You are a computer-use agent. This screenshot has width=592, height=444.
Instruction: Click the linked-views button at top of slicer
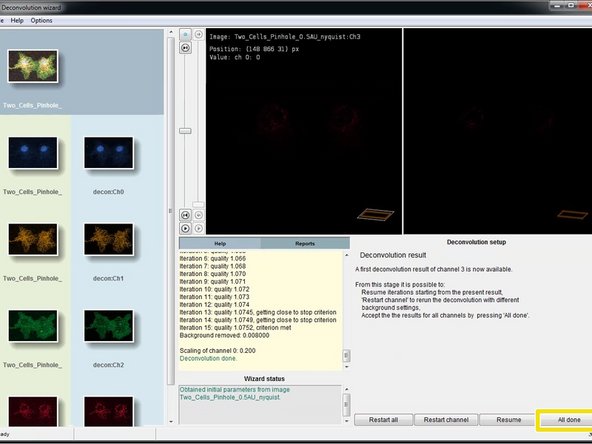tap(185, 34)
